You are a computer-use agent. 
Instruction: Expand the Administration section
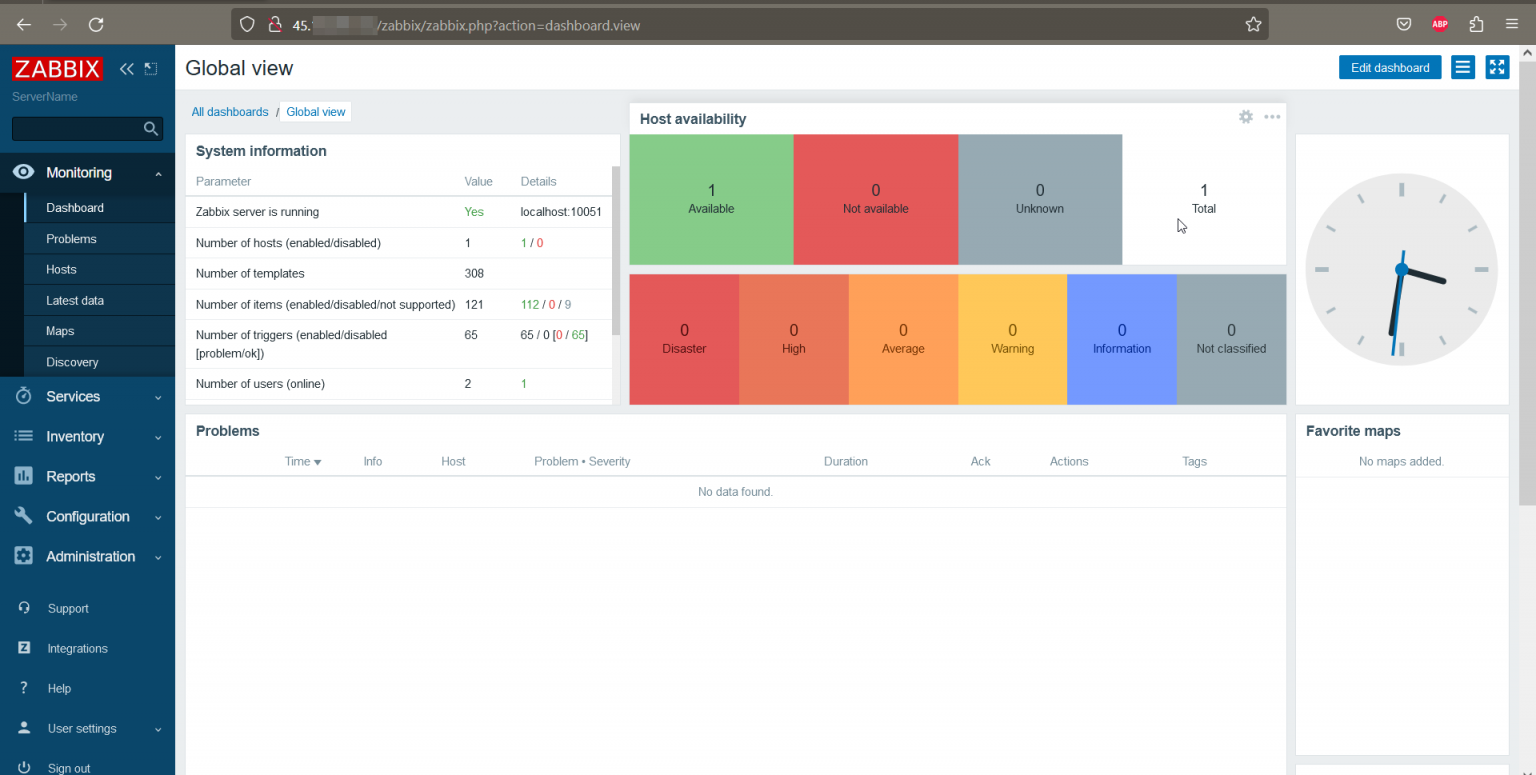pyautogui.click(x=90, y=556)
